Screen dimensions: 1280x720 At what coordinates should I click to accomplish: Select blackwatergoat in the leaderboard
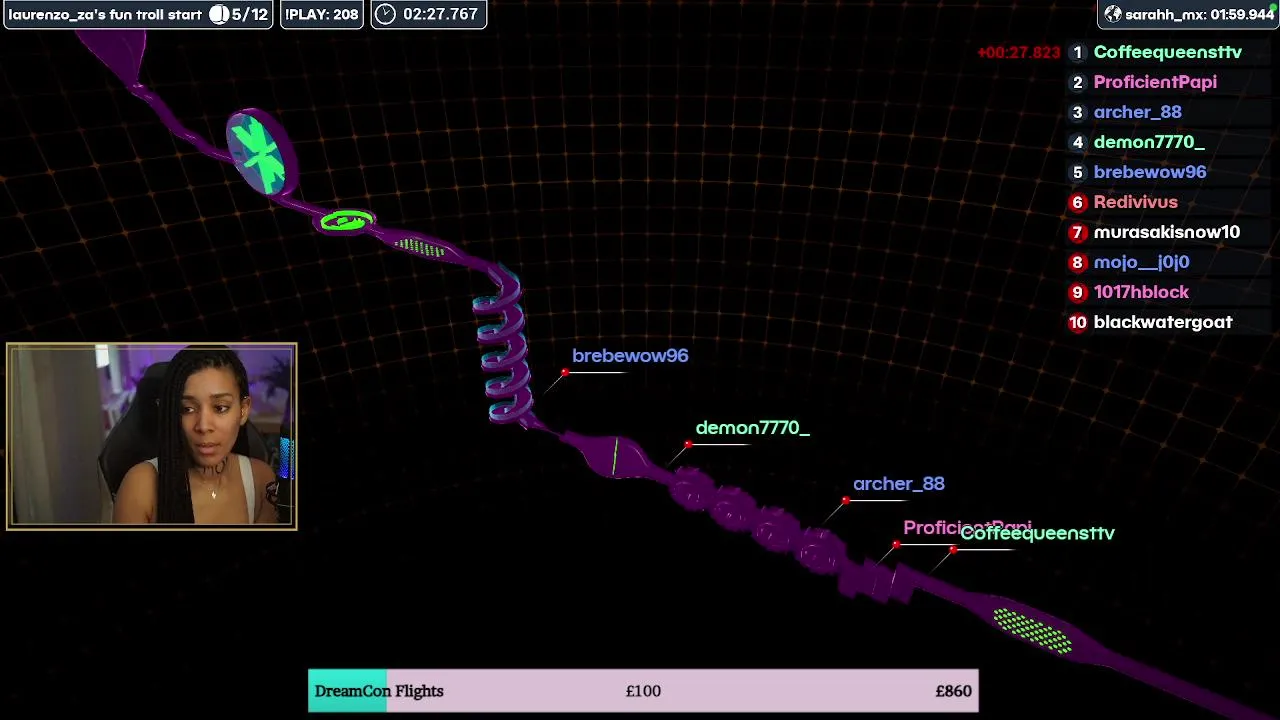pos(1163,322)
